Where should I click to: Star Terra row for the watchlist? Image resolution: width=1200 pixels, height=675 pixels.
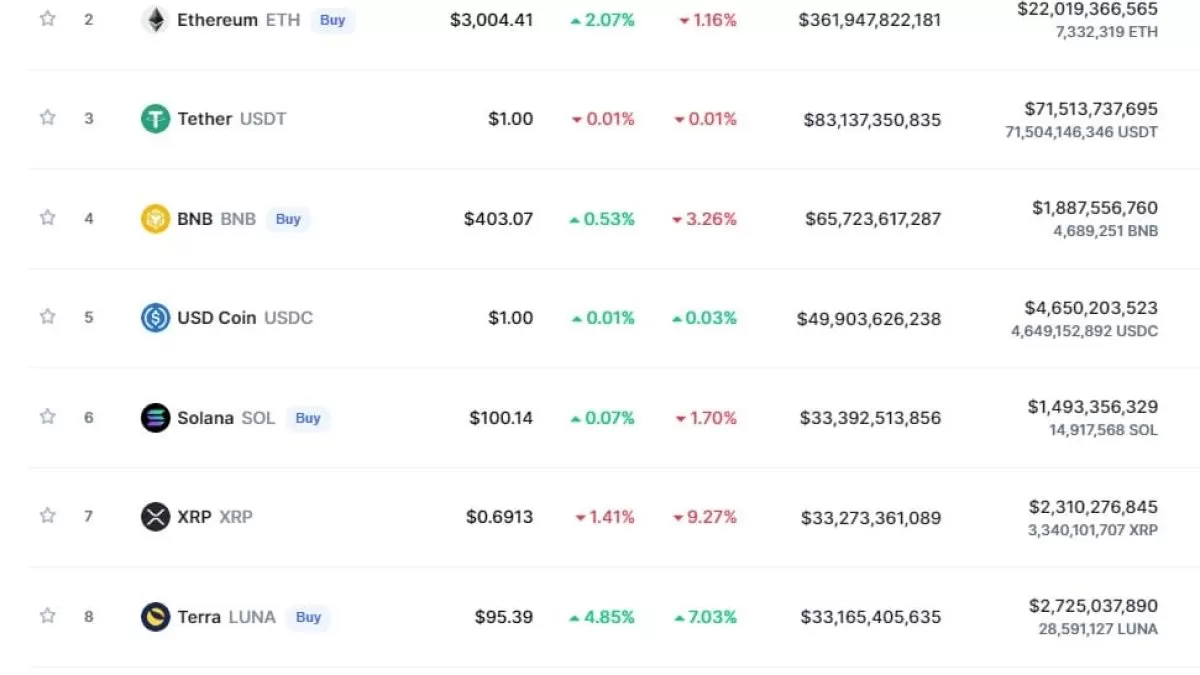tap(47, 615)
